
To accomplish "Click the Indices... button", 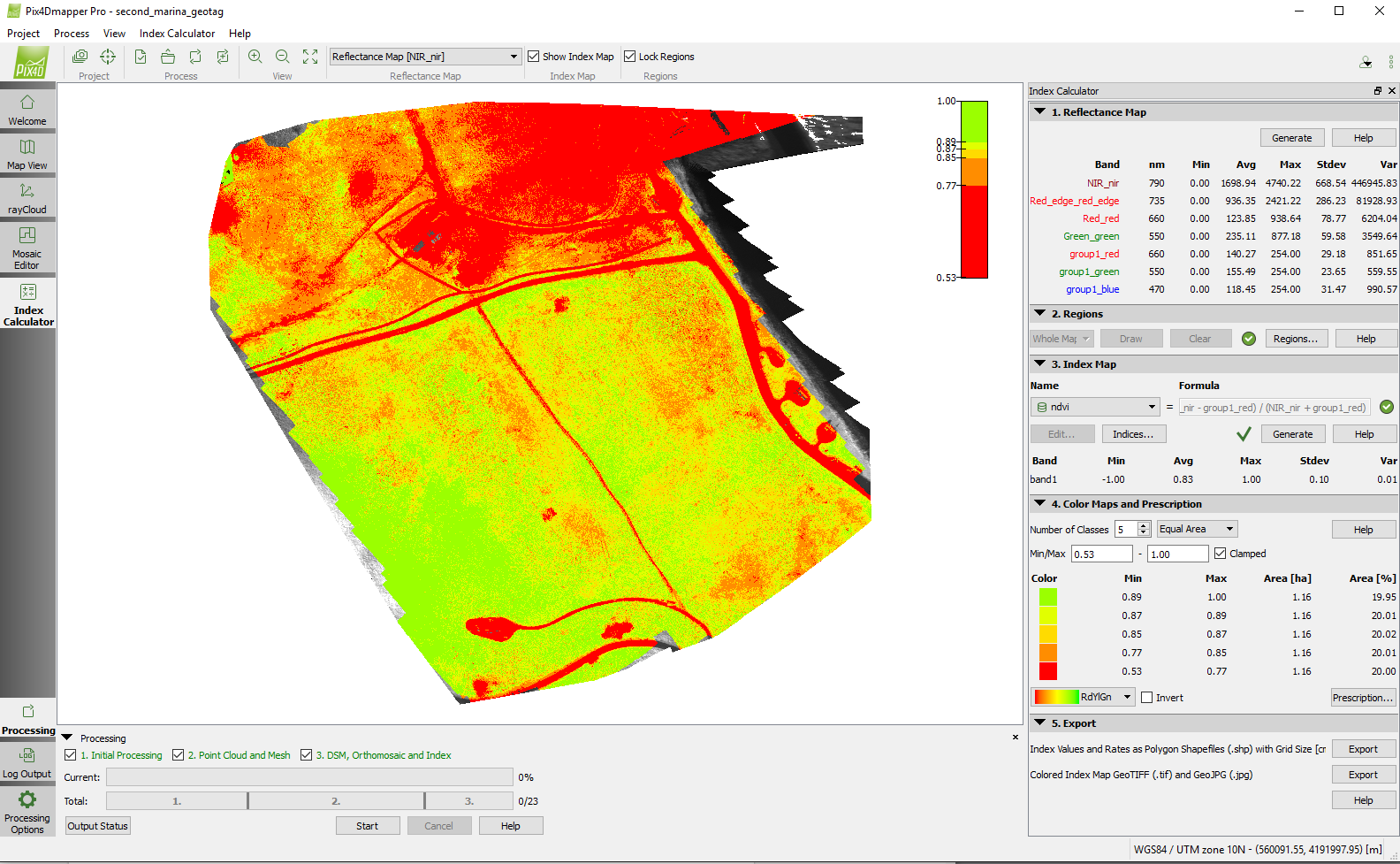I will [x=1133, y=434].
